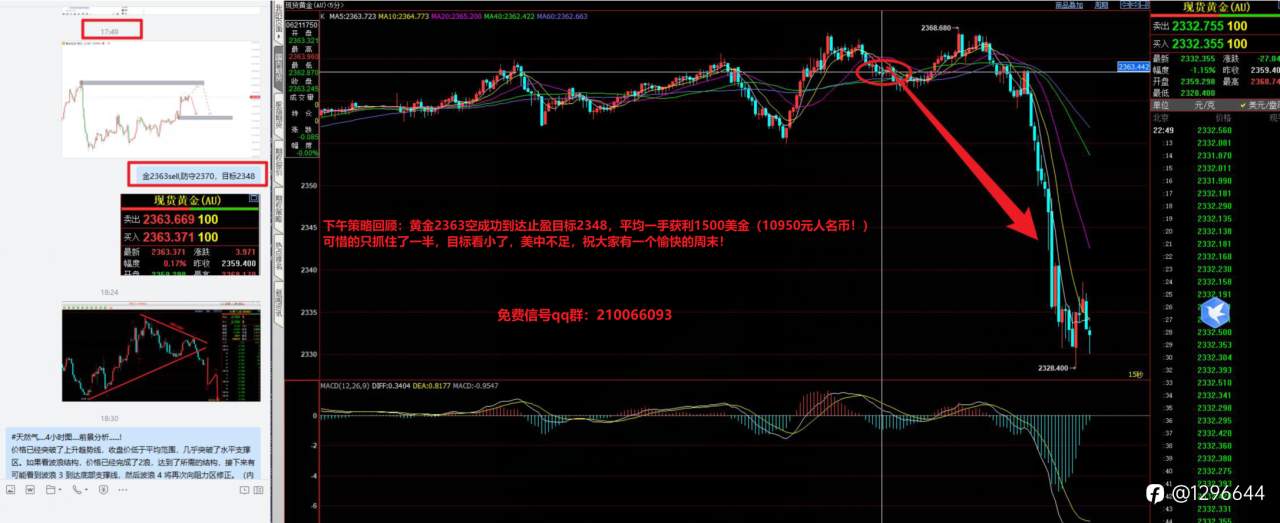
Task: Click the 15秒 label at chart corner
Action: tap(1135, 374)
